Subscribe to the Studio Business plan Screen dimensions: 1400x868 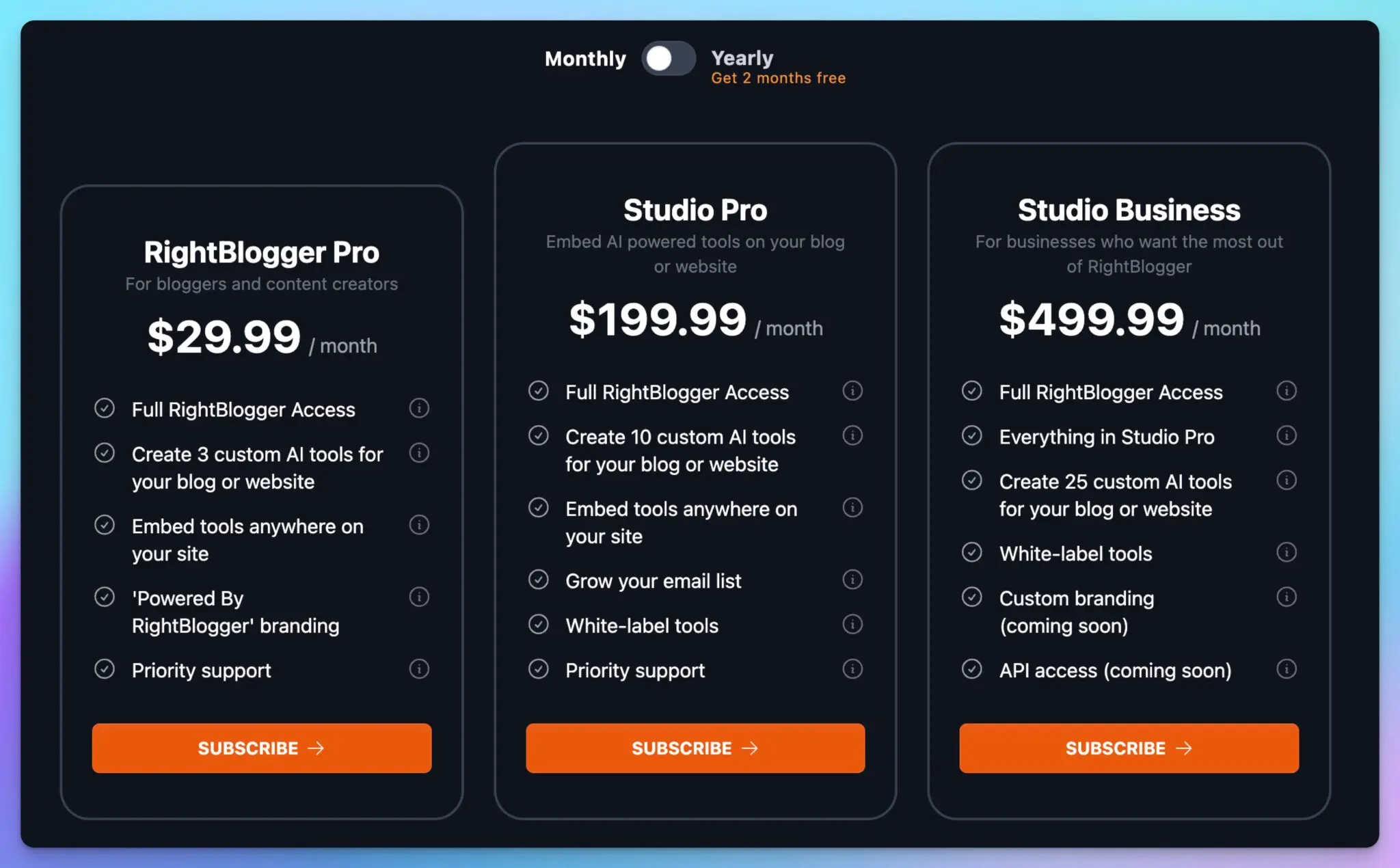pyautogui.click(x=1129, y=748)
